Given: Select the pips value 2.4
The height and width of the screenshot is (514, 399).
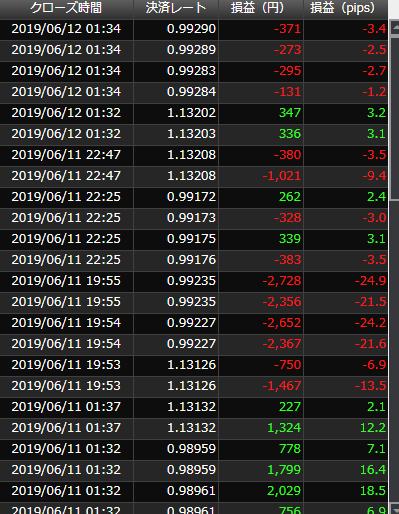Looking at the screenshot, I should [377, 197].
